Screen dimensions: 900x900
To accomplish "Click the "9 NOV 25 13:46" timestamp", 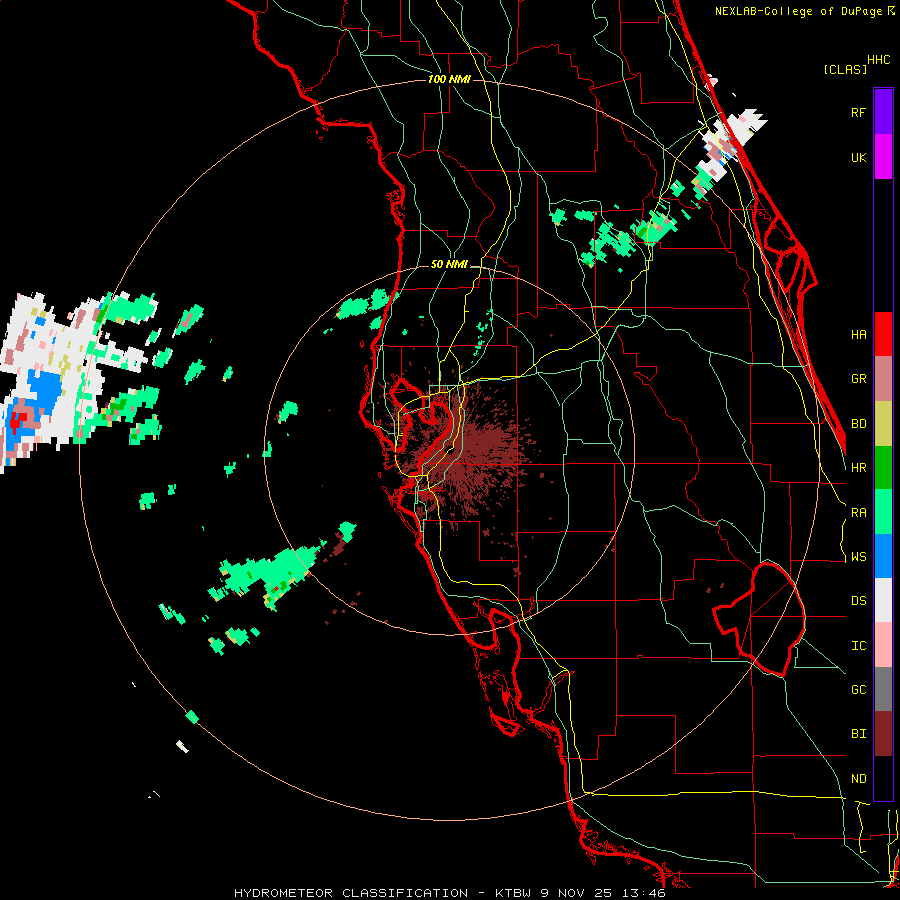I will tap(603, 893).
